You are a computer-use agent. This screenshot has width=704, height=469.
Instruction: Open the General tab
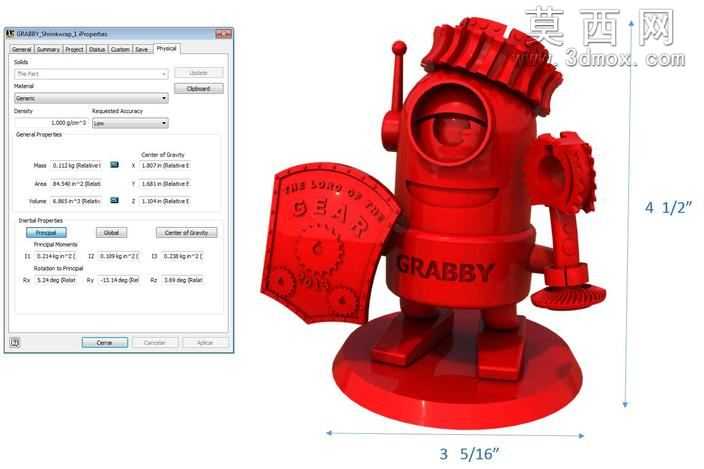[x=22, y=49]
